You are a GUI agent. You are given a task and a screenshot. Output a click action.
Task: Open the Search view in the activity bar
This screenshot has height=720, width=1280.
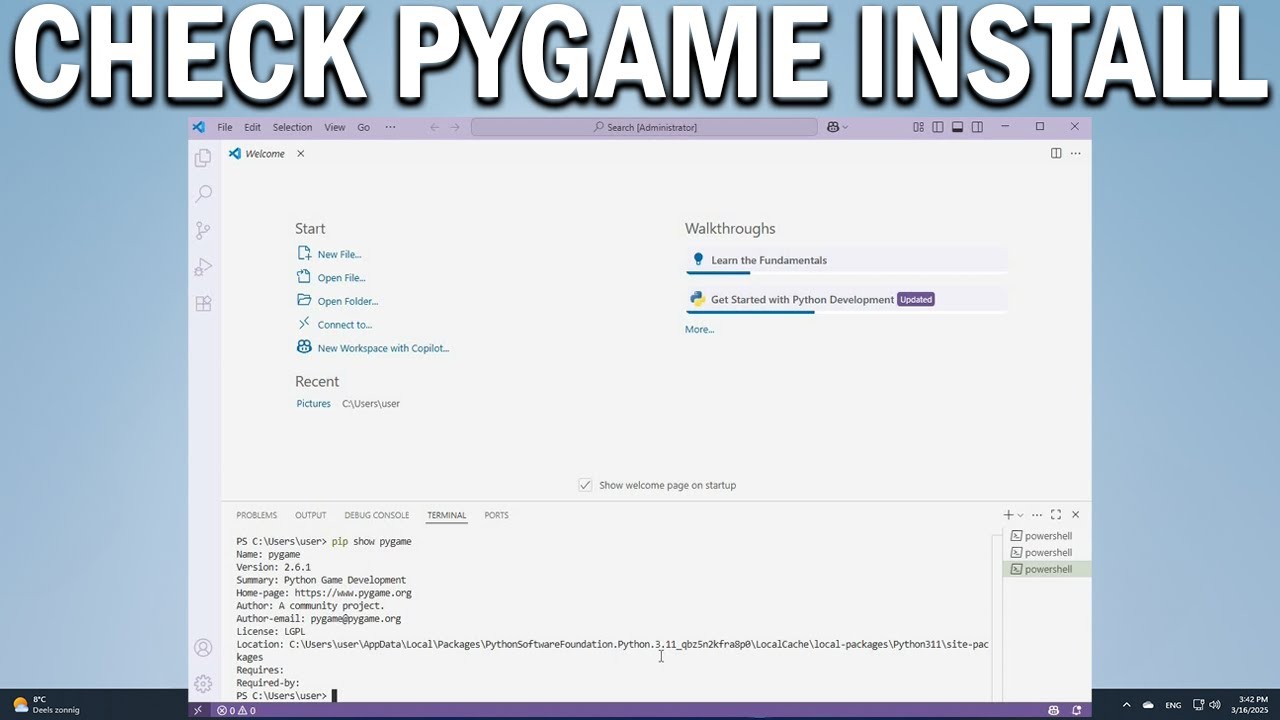pos(203,194)
